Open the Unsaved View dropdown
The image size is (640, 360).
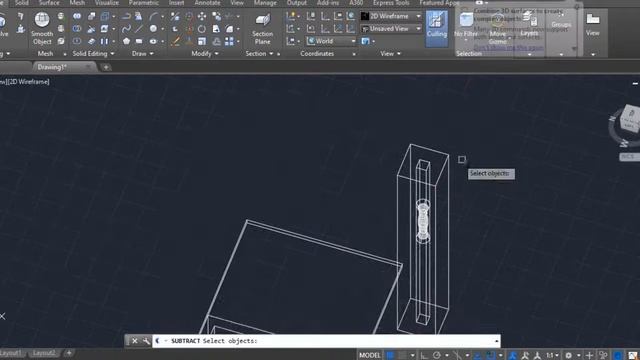pyautogui.click(x=391, y=29)
